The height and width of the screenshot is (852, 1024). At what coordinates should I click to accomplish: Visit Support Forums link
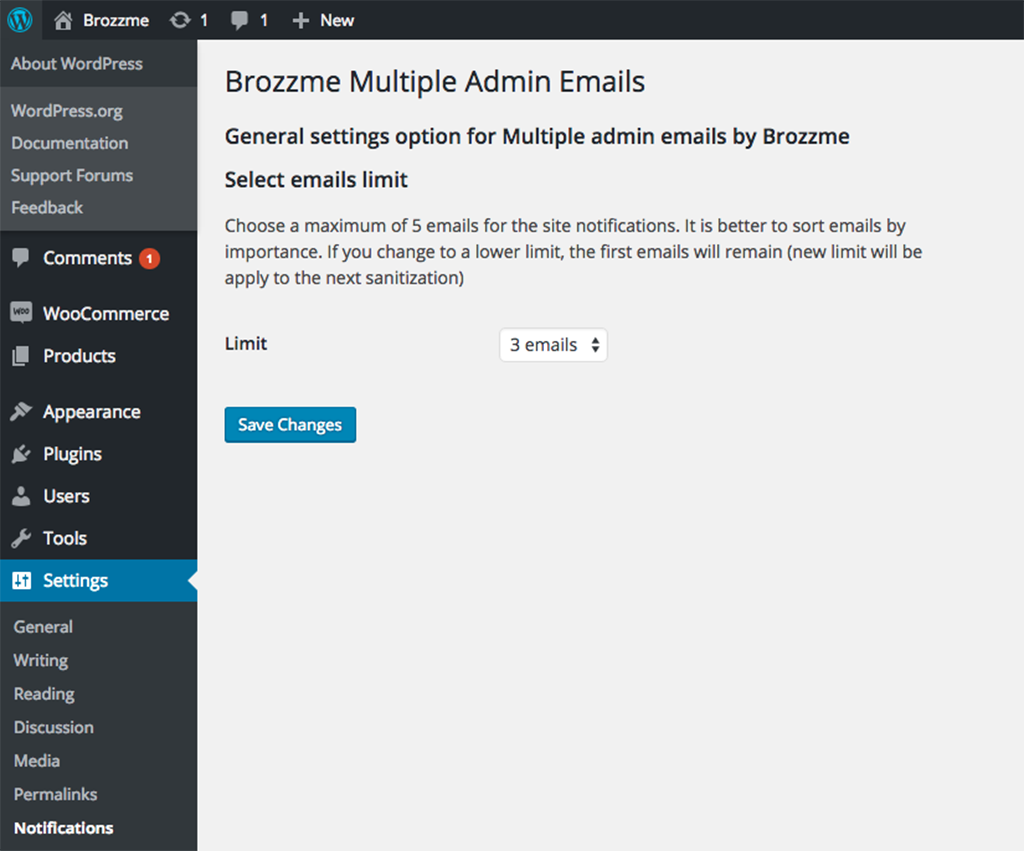click(72, 176)
